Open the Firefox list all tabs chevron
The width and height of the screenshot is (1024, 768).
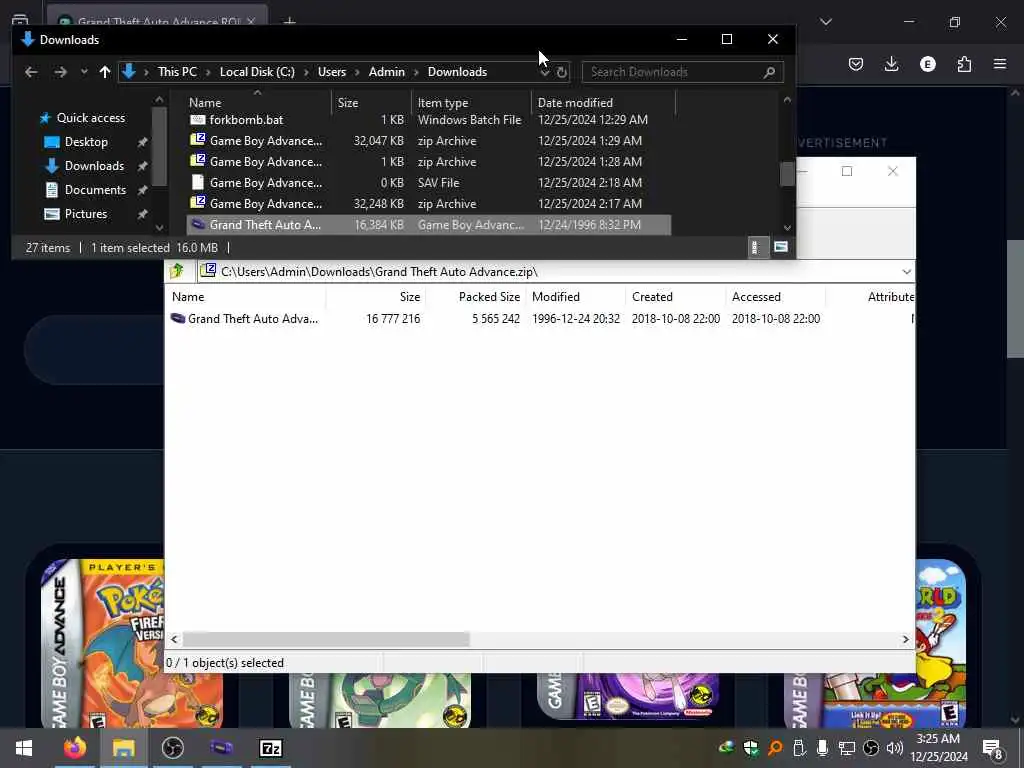(x=825, y=22)
